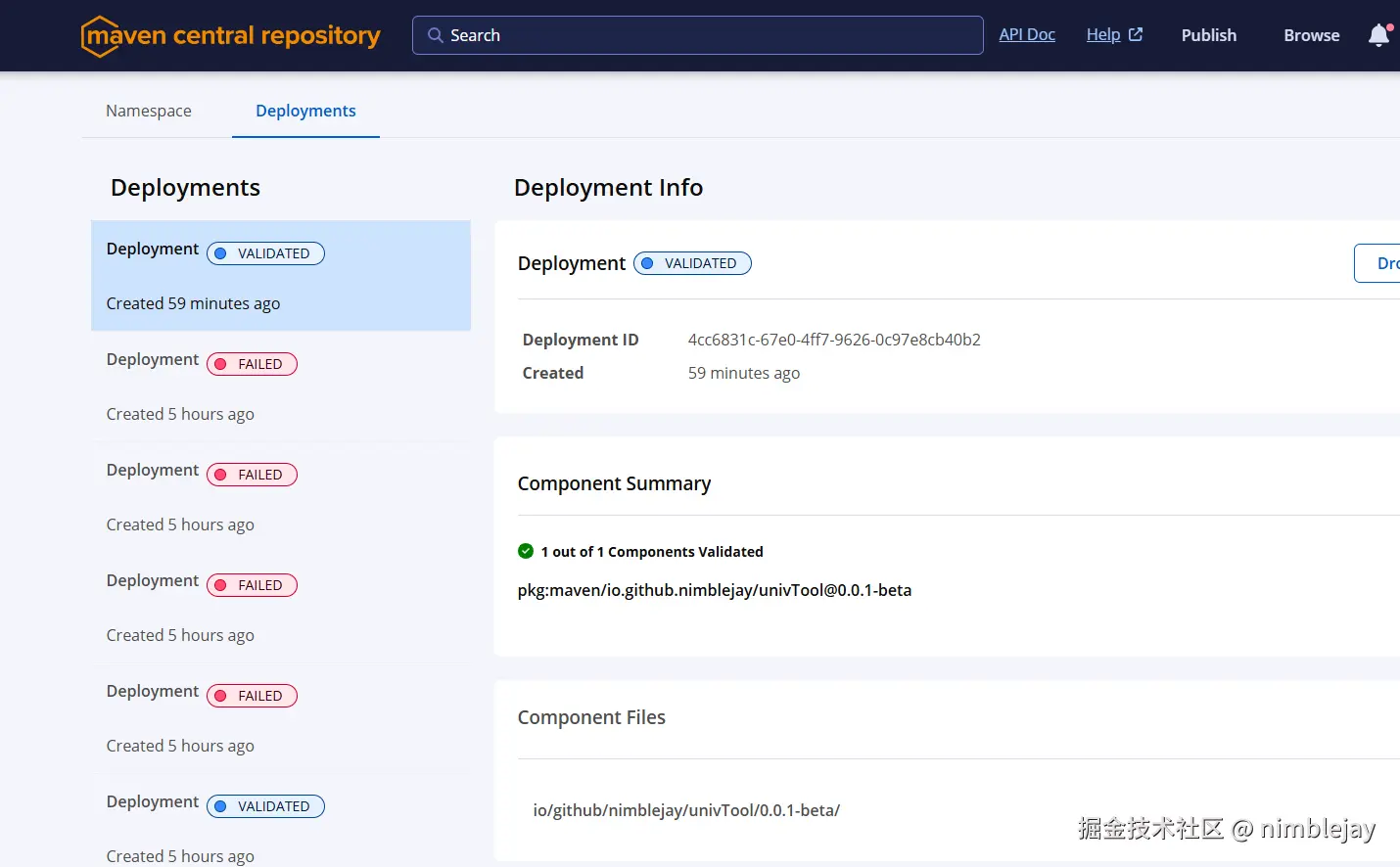Switch to the Namespace tab
1400x867 pixels.
point(149,111)
